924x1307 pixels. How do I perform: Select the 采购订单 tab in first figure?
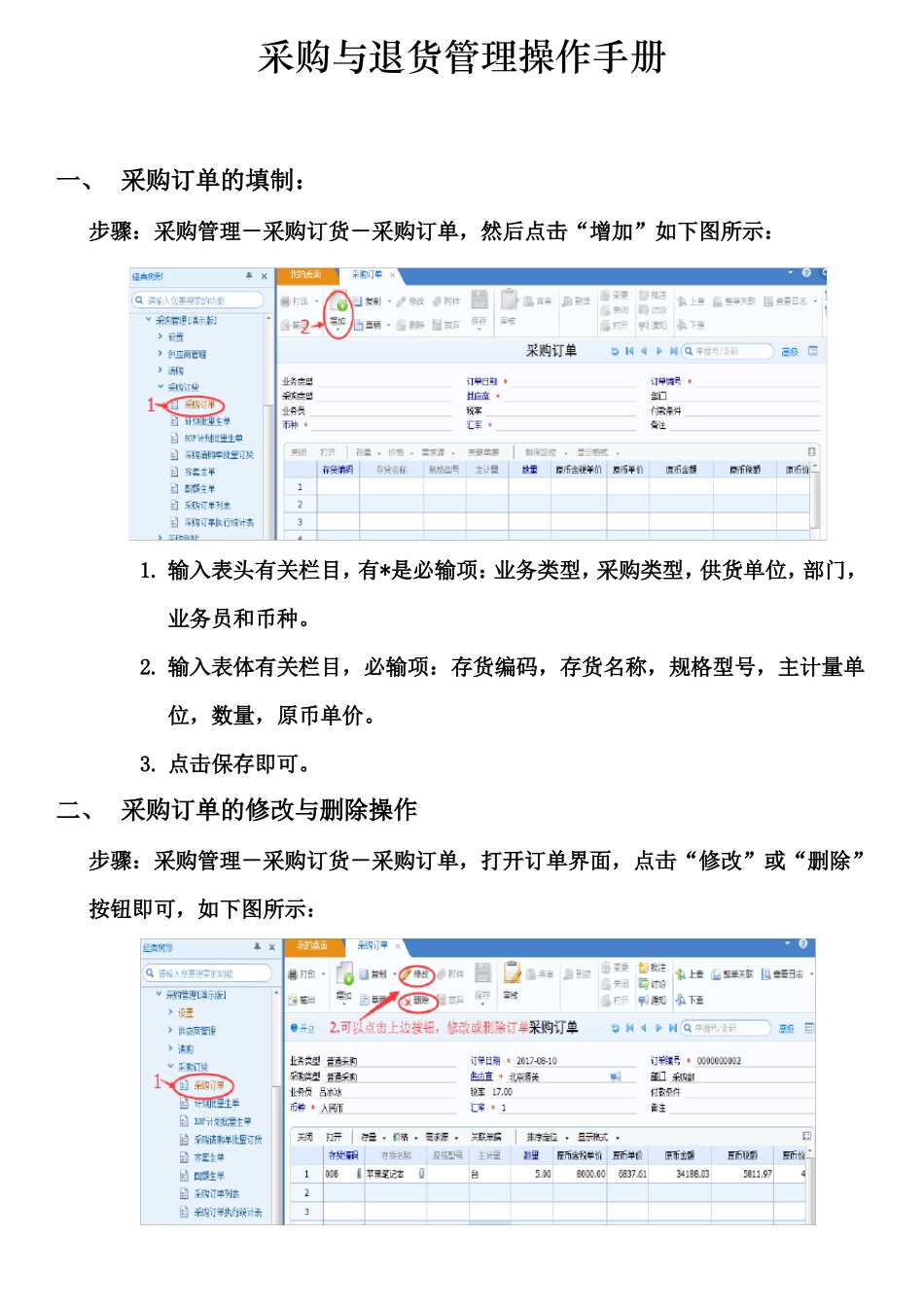pos(367,275)
